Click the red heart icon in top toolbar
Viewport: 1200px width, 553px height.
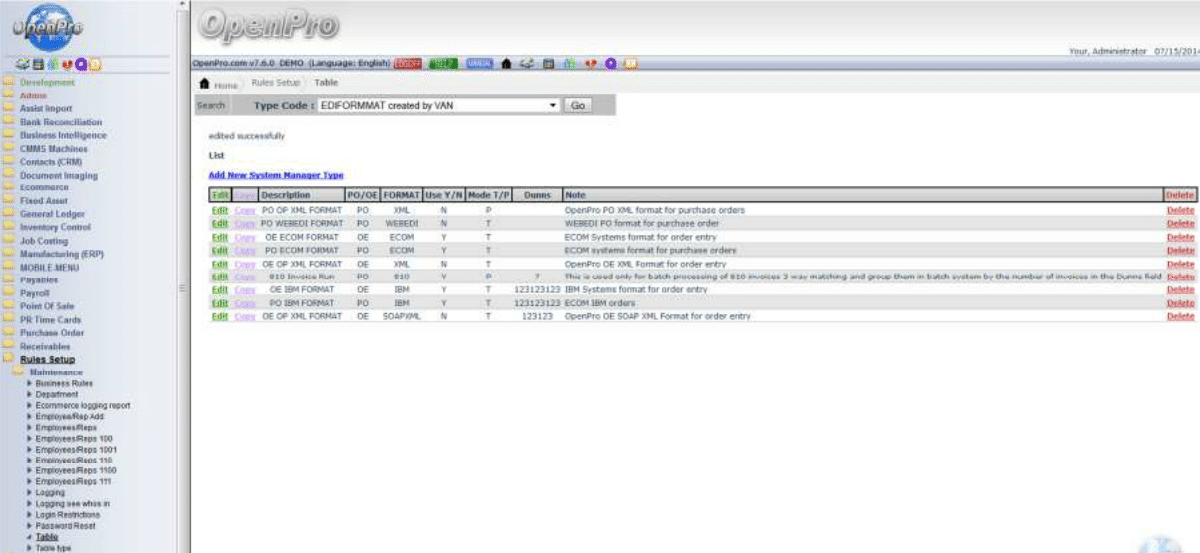point(590,64)
